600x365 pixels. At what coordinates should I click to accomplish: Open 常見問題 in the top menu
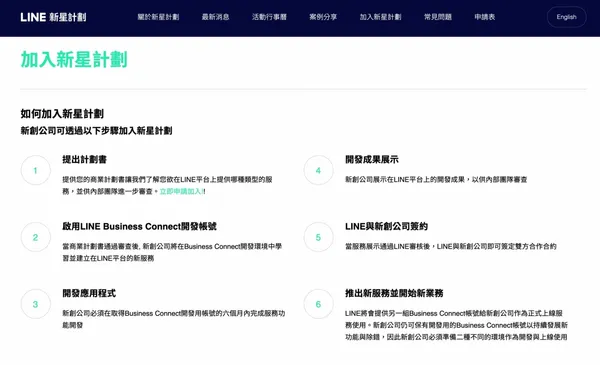coord(438,17)
